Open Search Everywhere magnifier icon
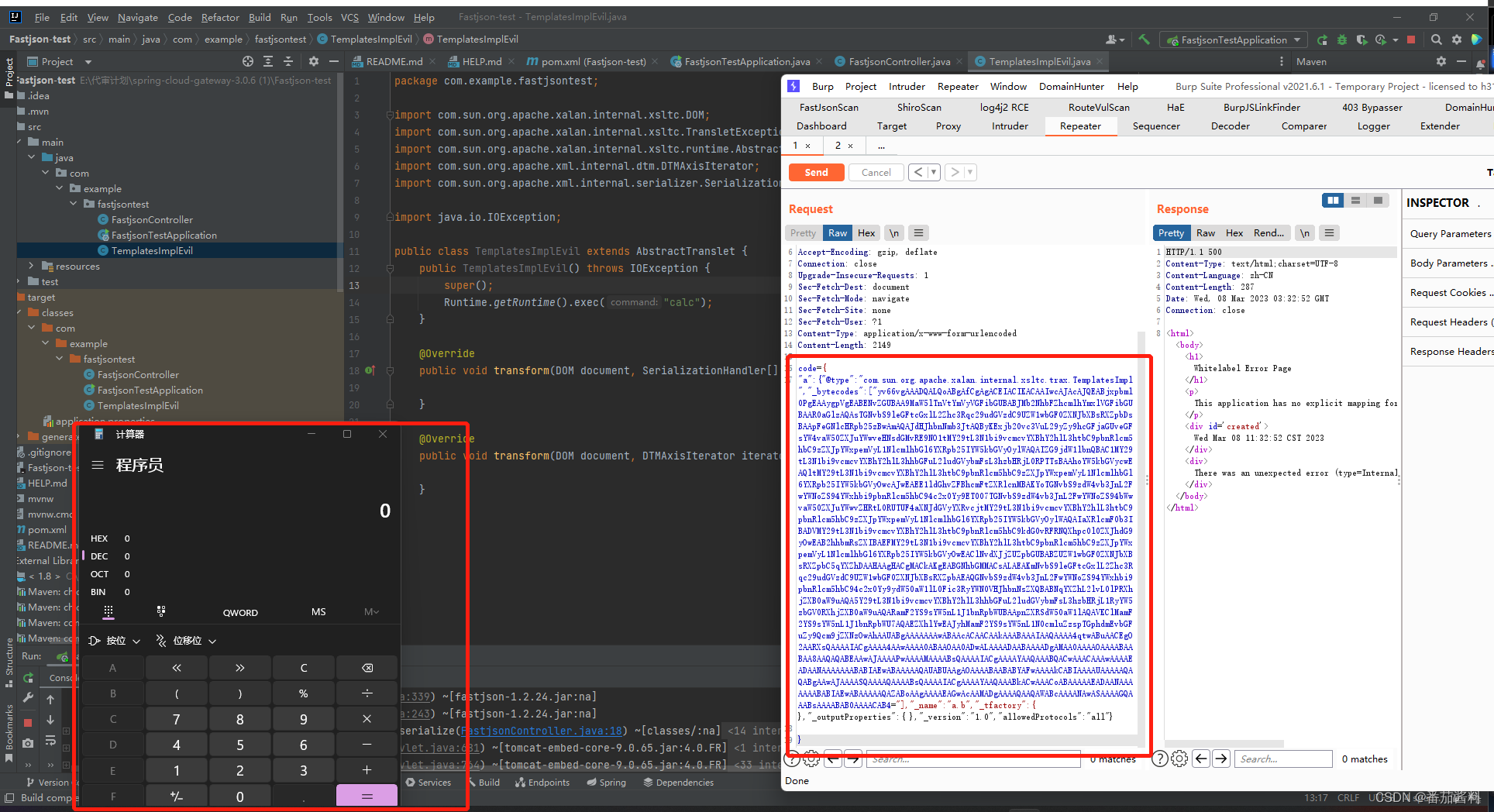Screen dimensions: 1494x812 (x=1436, y=40)
